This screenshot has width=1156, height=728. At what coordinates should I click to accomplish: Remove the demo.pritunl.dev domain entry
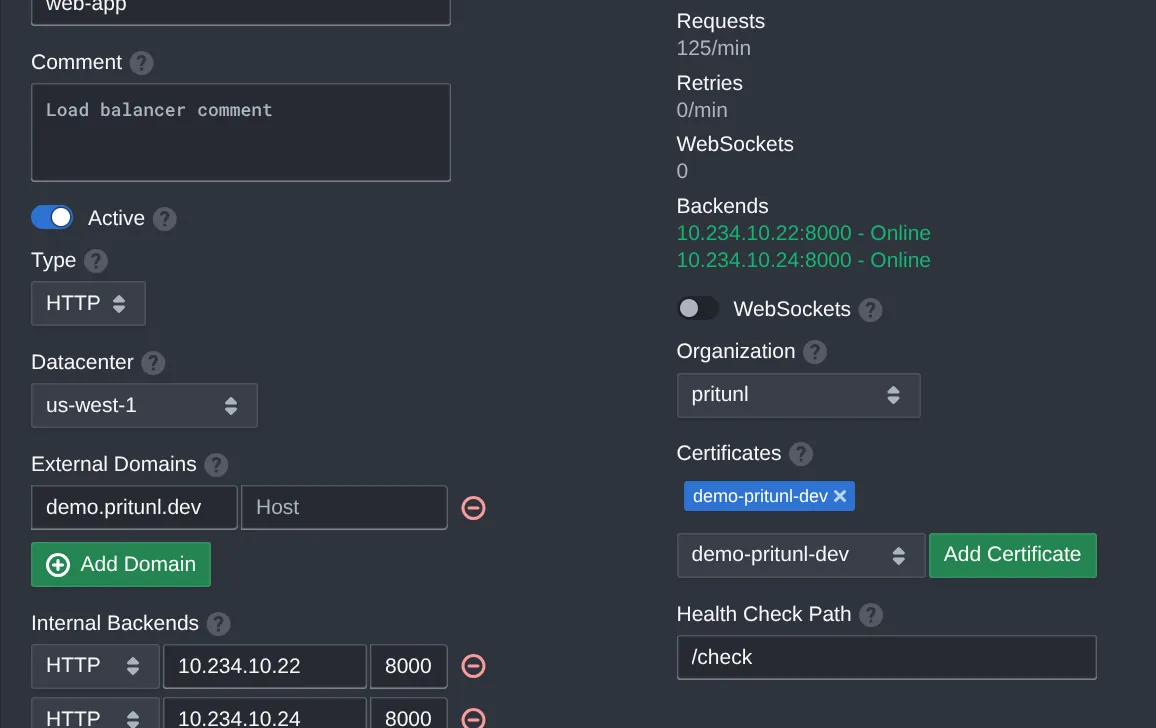click(473, 507)
